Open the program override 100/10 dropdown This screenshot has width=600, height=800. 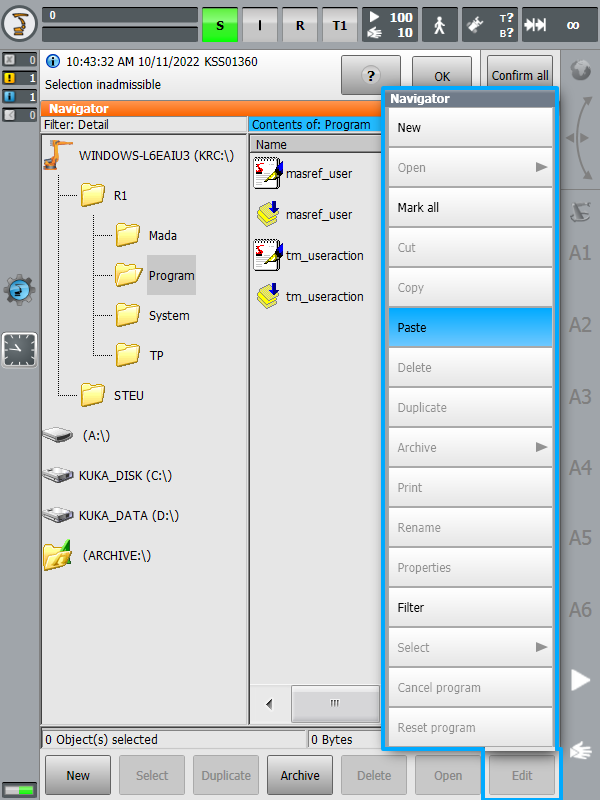(389, 25)
